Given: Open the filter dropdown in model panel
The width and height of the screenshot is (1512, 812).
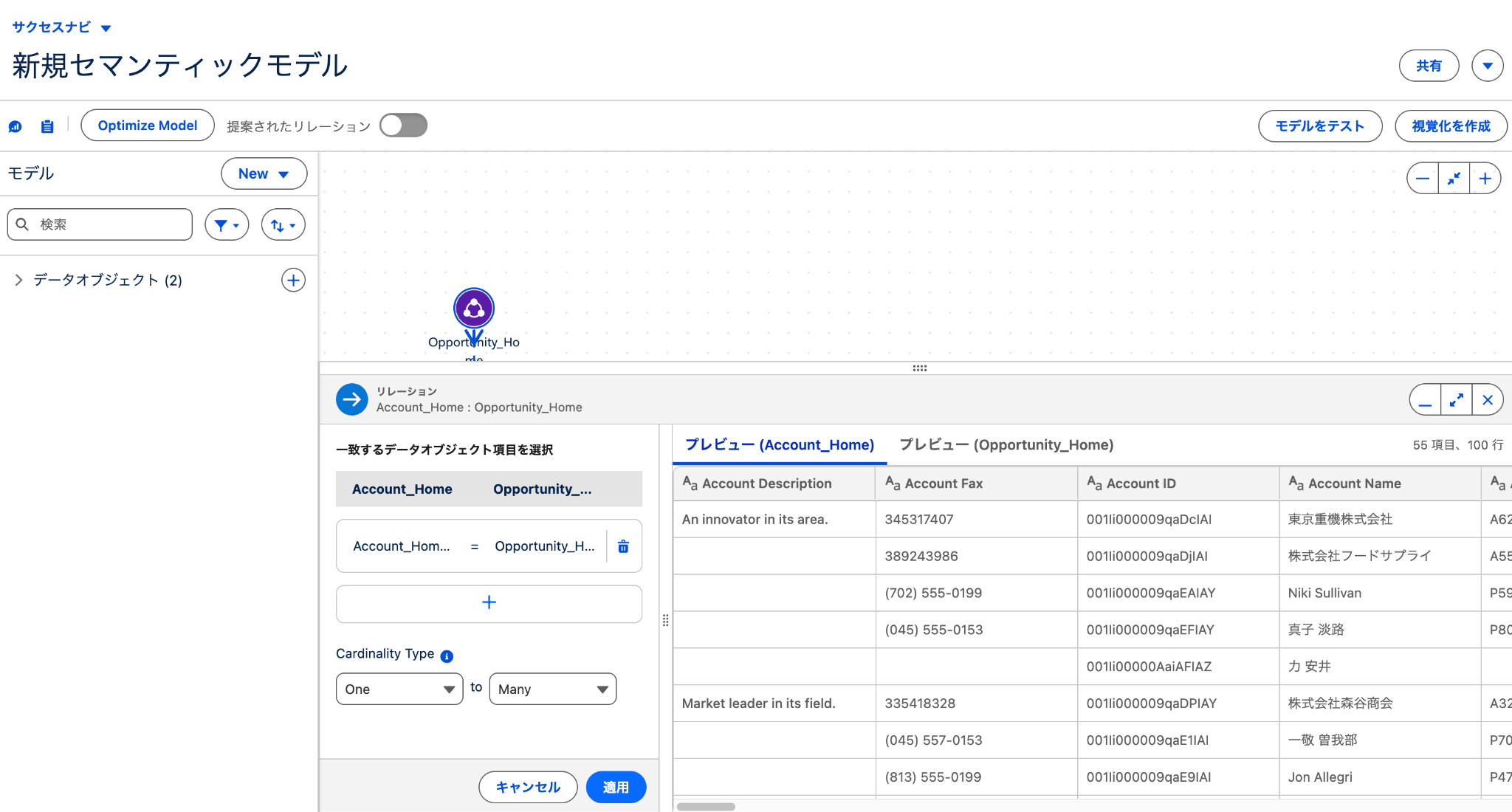Looking at the screenshot, I should [226, 225].
